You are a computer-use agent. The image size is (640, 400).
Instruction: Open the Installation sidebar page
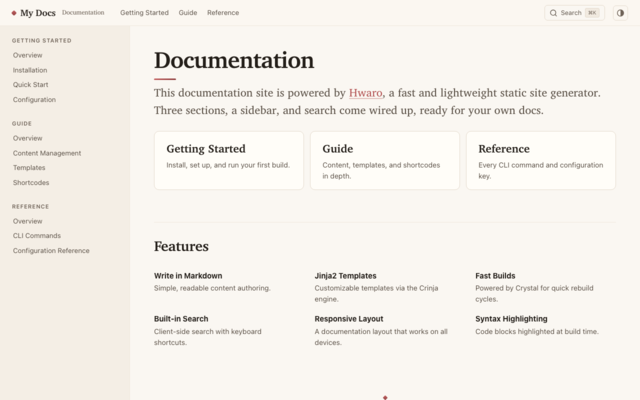point(30,70)
